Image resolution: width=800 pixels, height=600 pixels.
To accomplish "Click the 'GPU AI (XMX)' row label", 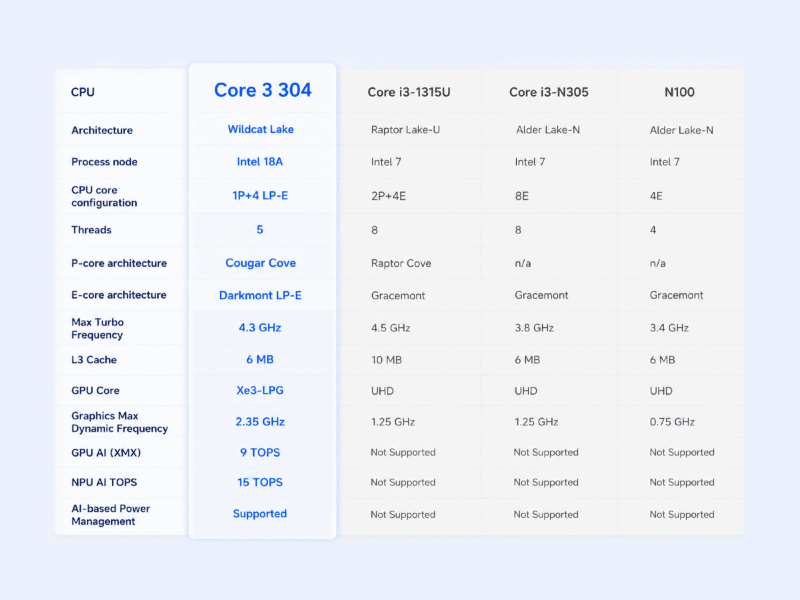I will (106, 453).
